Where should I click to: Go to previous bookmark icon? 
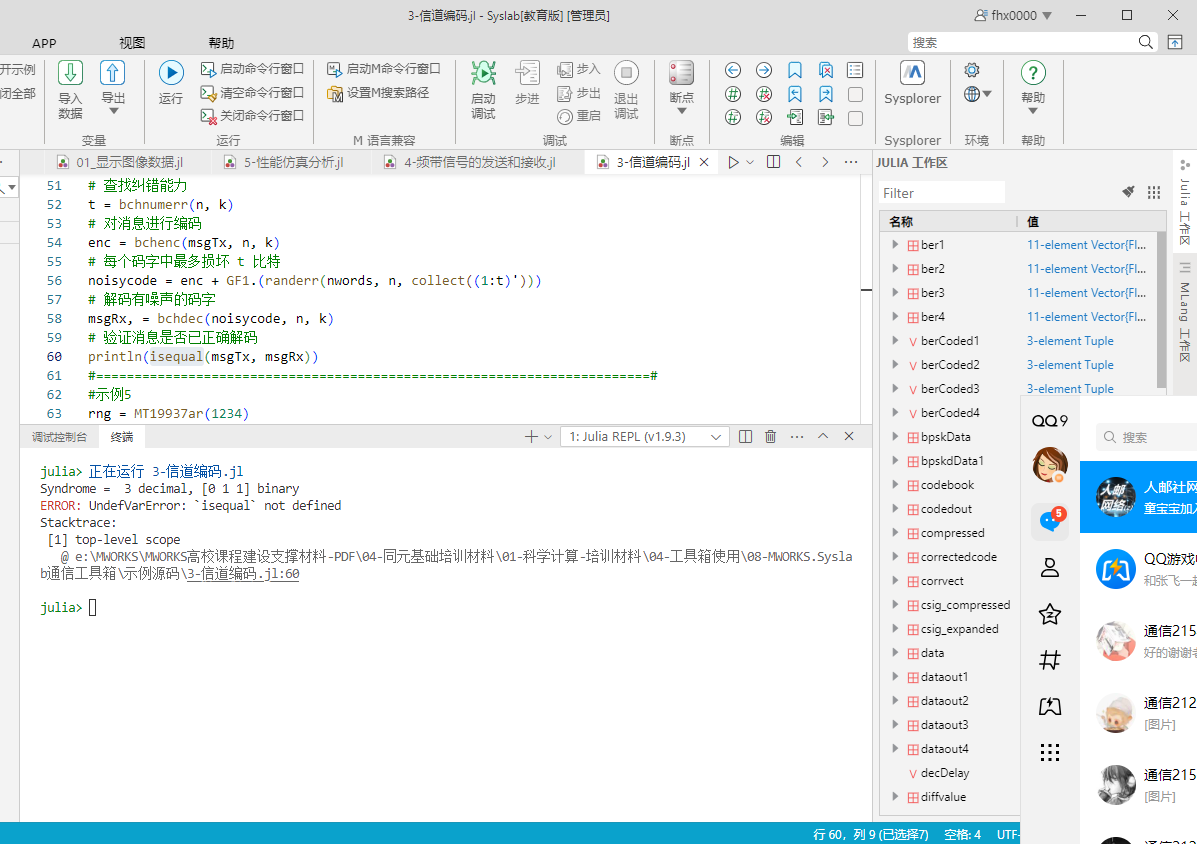click(795, 94)
